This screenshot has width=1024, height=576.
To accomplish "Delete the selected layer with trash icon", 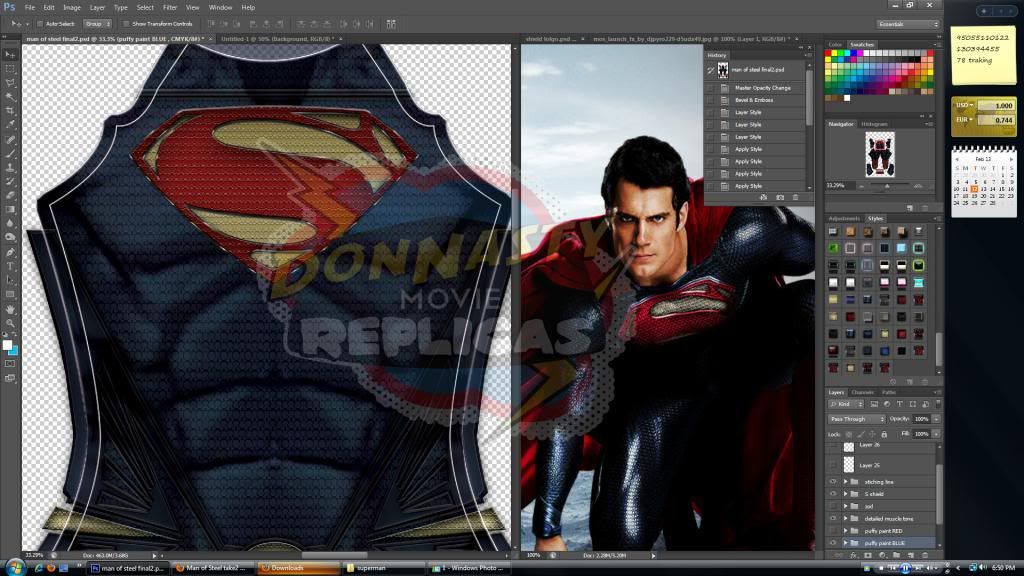I will pyautogui.click(x=925, y=555).
